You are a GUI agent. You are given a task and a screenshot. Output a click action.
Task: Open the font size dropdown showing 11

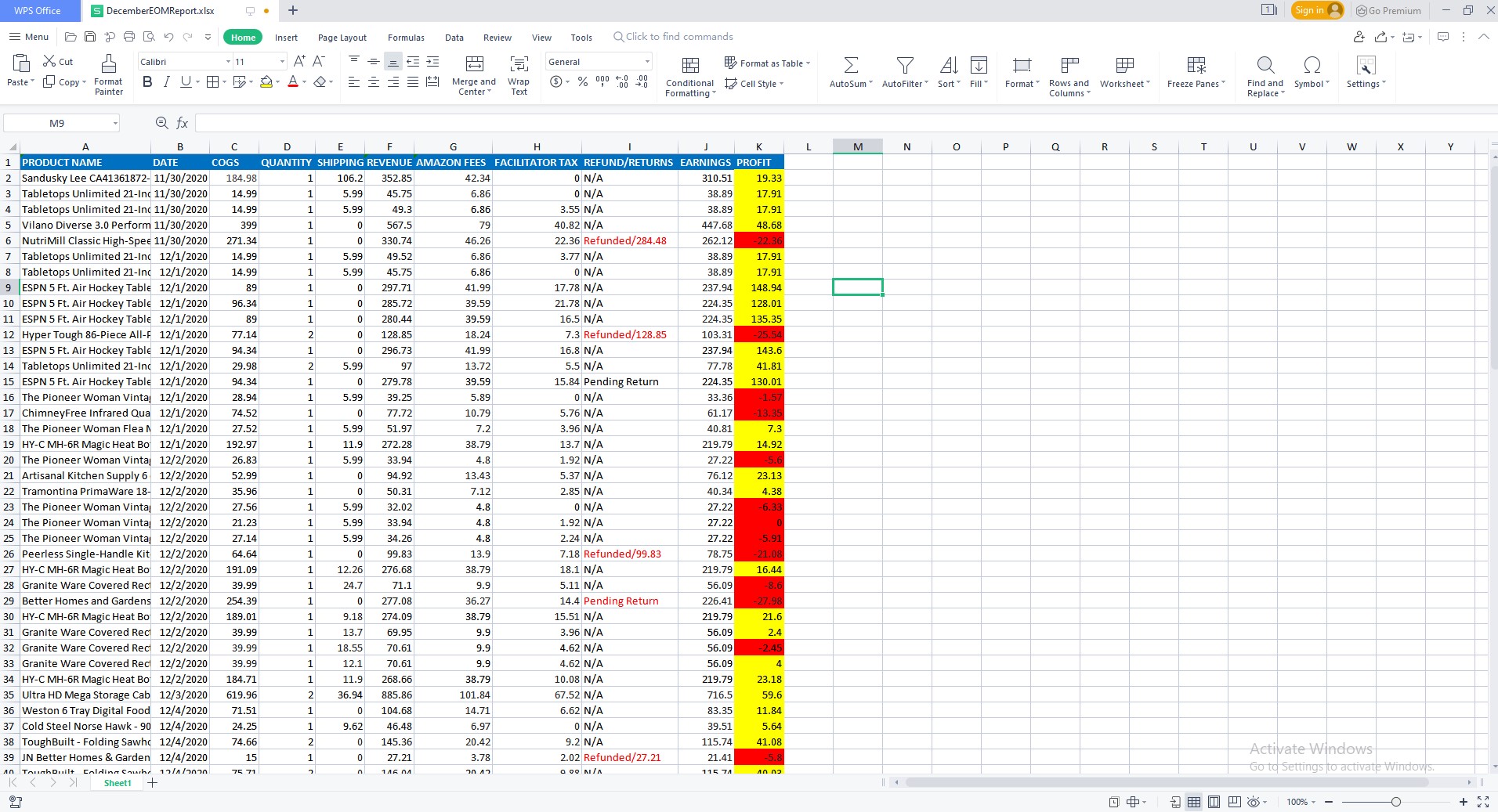[282, 61]
